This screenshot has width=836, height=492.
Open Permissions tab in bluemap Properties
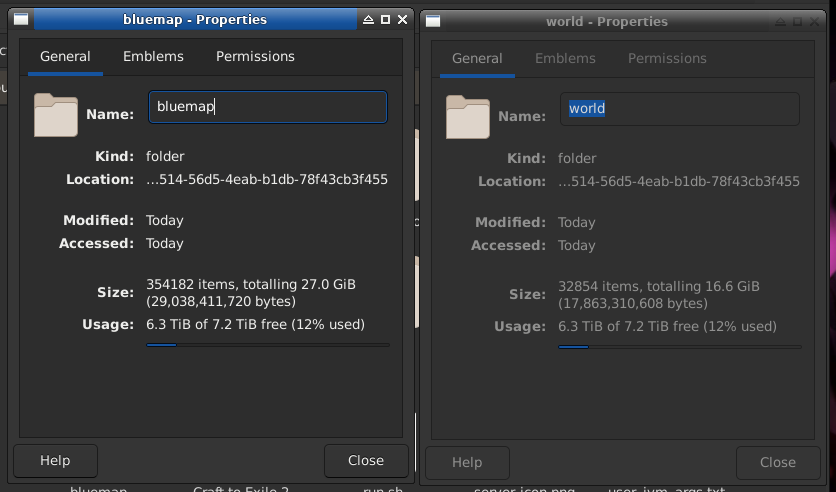[x=255, y=57]
